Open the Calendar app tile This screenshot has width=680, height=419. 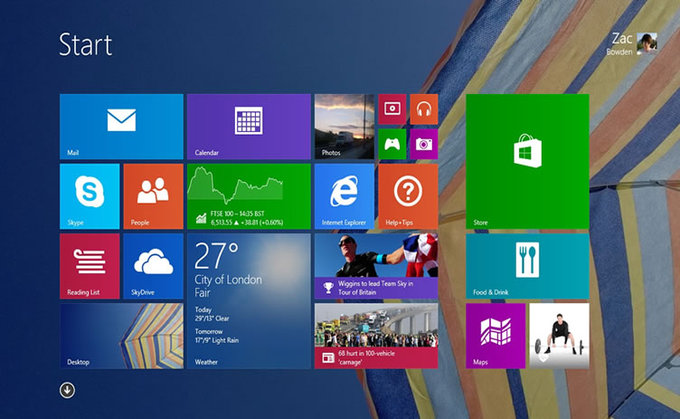click(x=248, y=126)
